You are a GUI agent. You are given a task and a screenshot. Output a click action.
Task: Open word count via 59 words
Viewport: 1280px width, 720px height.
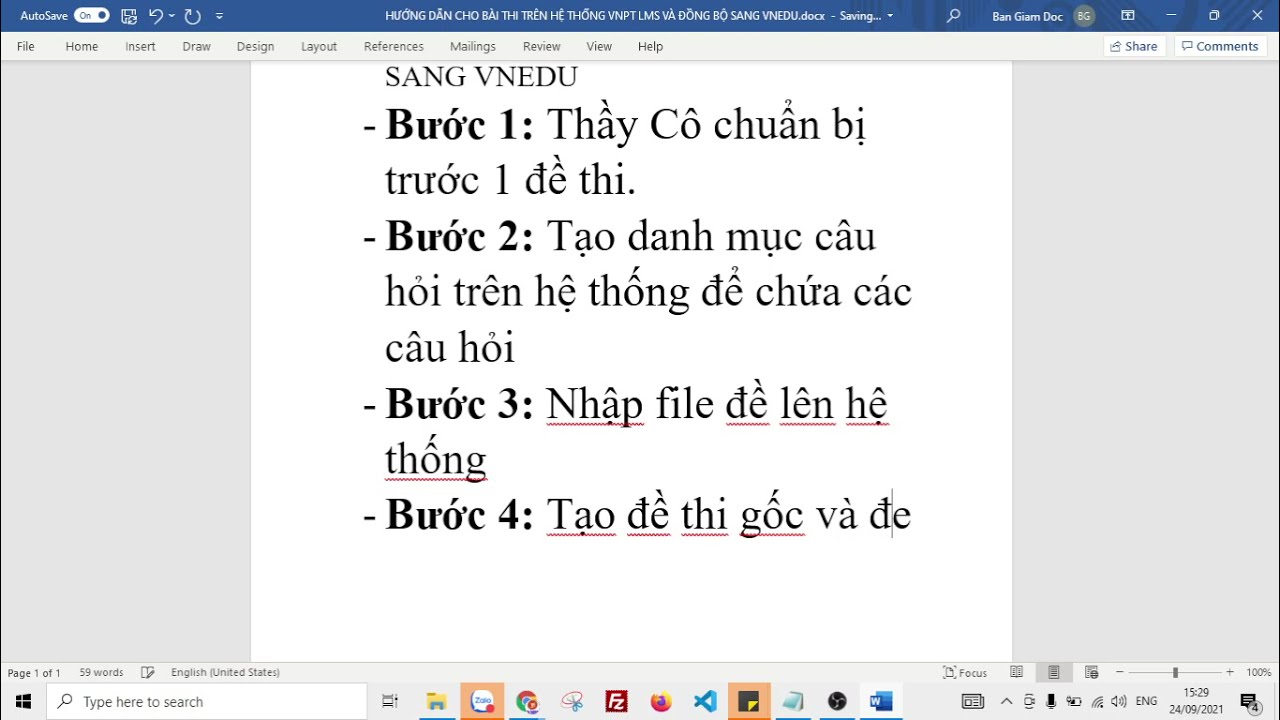tap(101, 673)
